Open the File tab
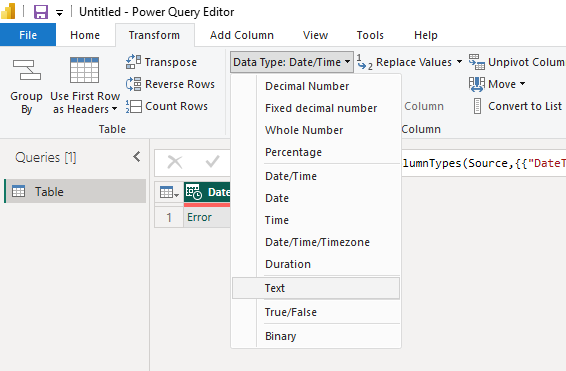Viewport: 566px width, 371px height. coord(28,35)
